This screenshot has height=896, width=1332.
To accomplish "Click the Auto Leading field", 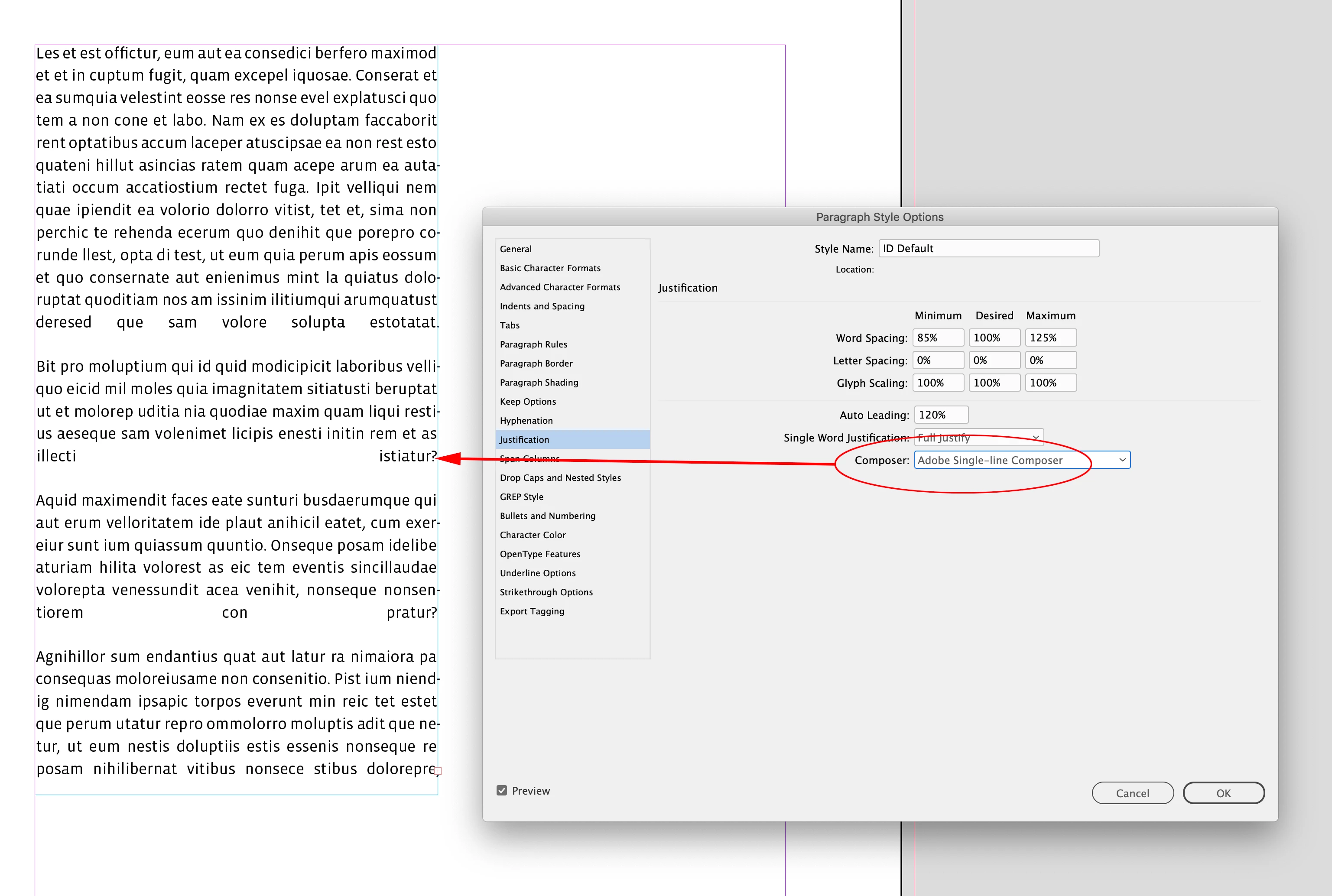I will click(941, 415).
